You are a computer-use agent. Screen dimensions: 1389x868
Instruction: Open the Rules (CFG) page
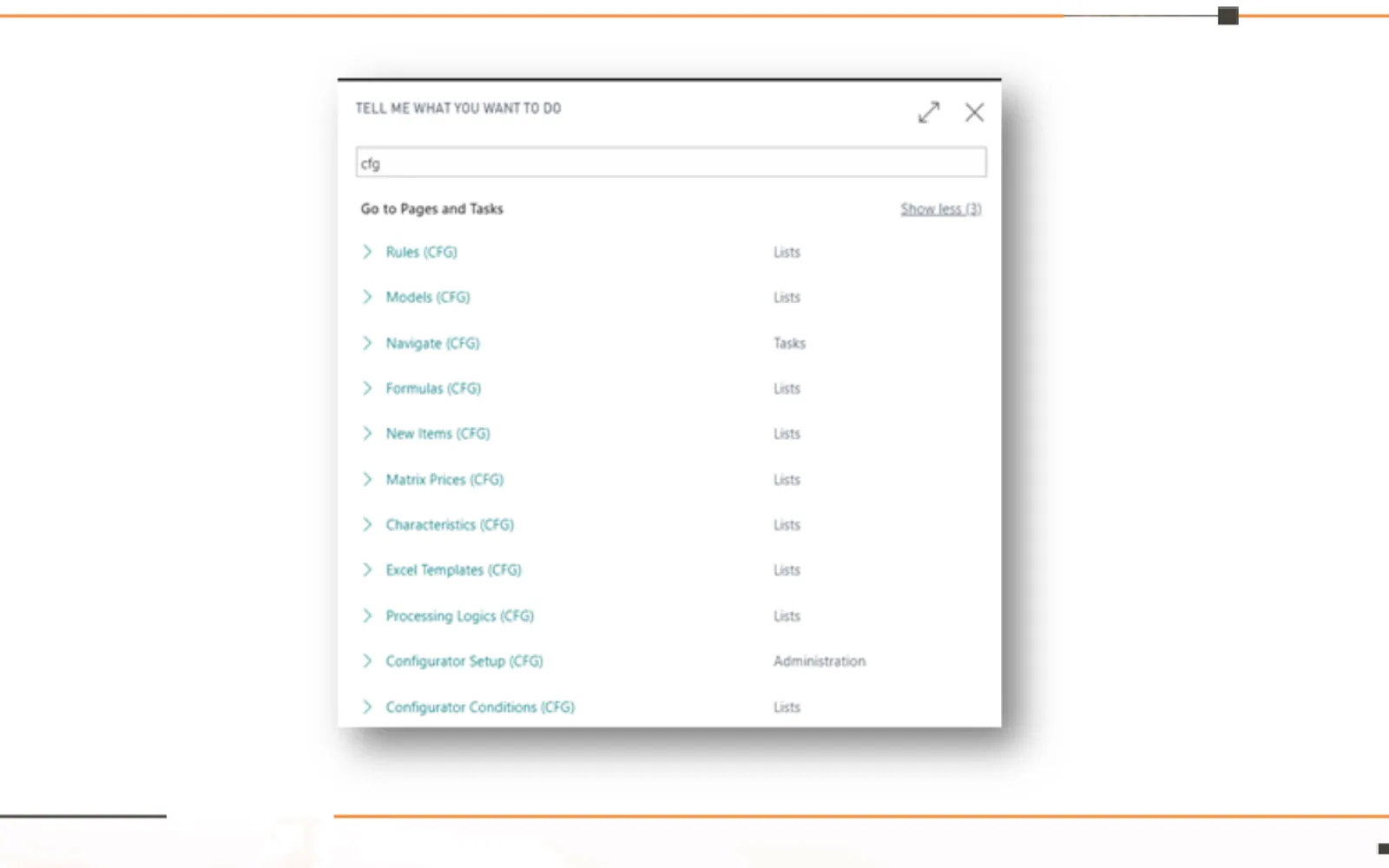pyautogui.click(x=421, y=252)
